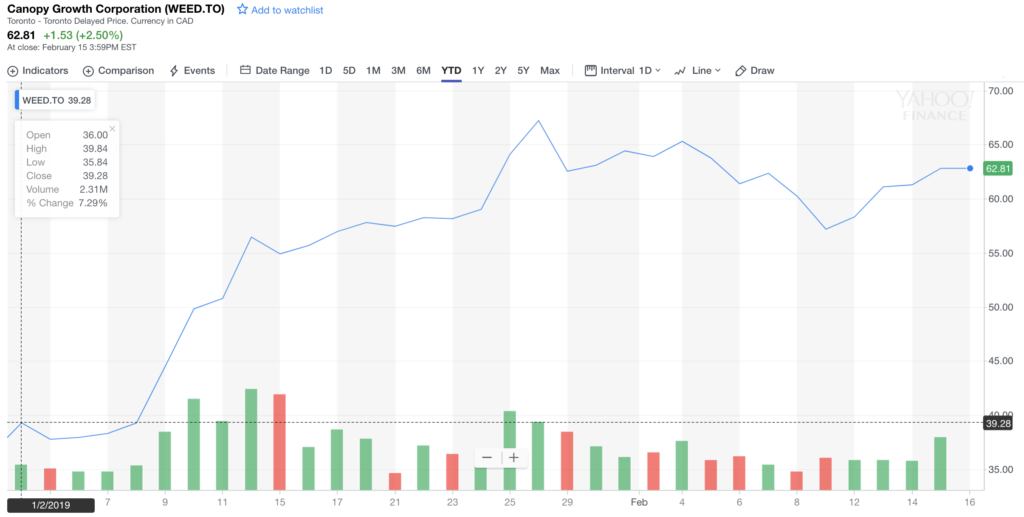Viewport: 1024px width, 517px height.
Task: Click the Draw label
Action: pyautogui.click(x=762, y=70)
